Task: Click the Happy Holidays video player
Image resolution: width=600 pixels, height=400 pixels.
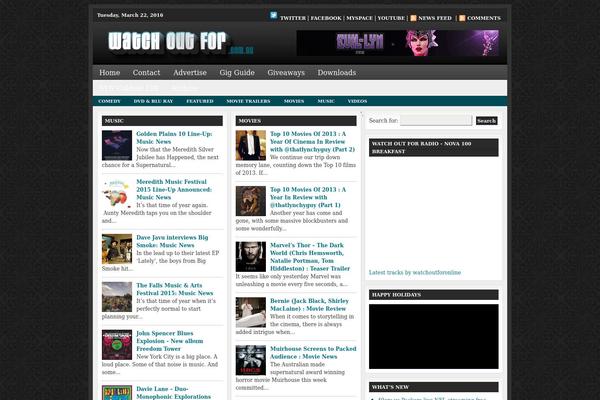Action: pyautogui.click(x=434, y=336)
